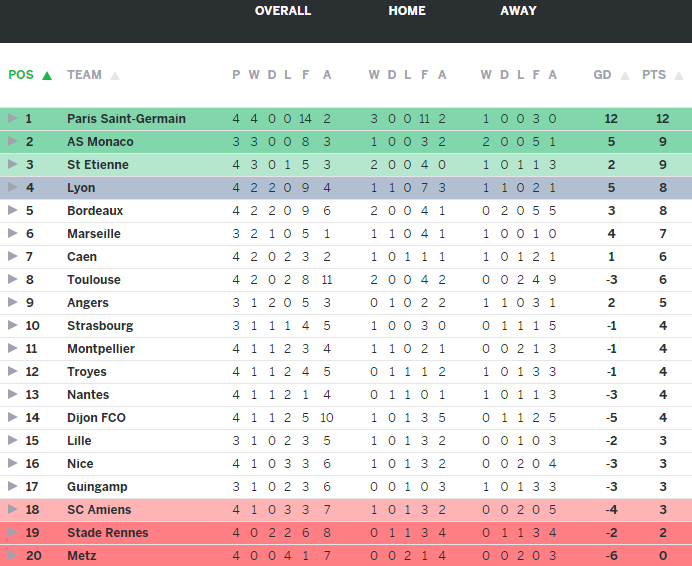Screen dimensions: 692x566
Task: Click the GD column header
Action: pos(602,75)
